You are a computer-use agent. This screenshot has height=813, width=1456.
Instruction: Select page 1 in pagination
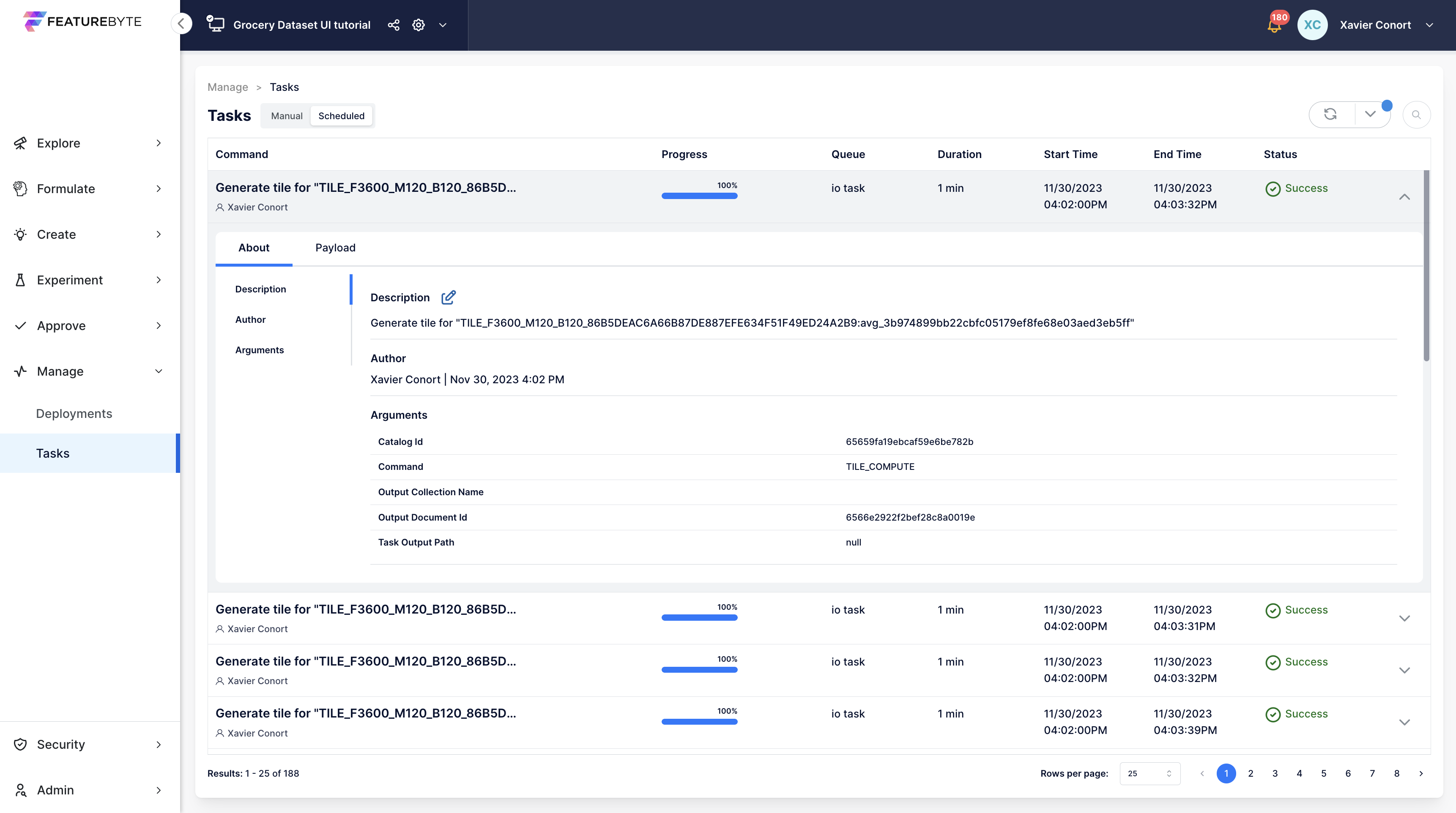[x=1226, y=773]
